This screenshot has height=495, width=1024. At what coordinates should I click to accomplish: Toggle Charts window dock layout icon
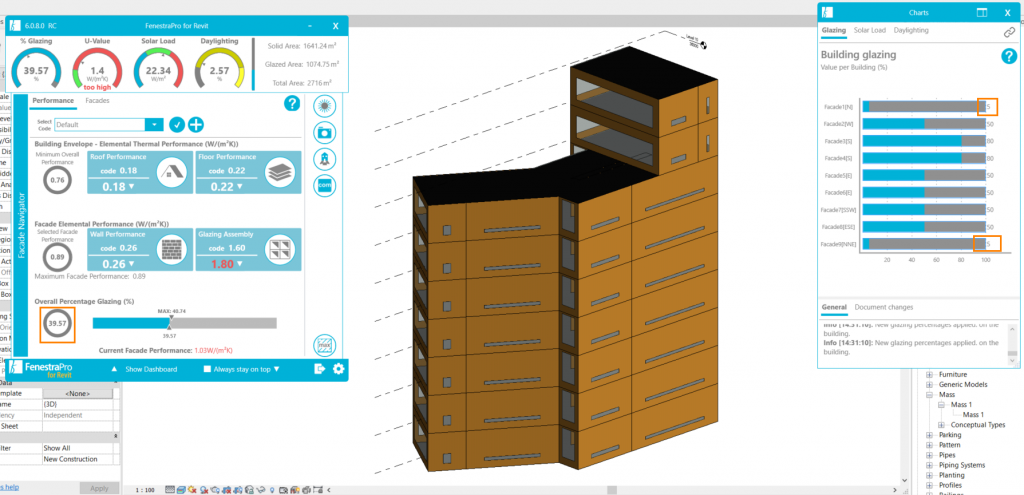[982, 12]
